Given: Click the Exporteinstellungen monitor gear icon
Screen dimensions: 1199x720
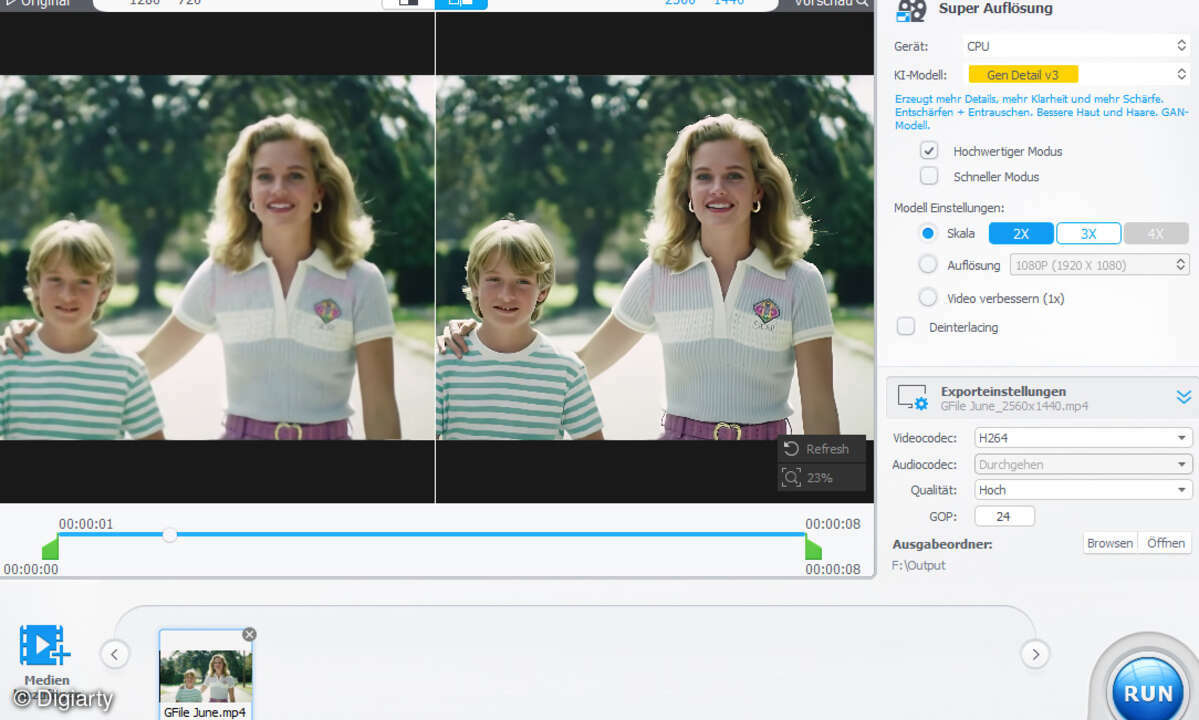Looking at the screenshot, I should coord(912,397).
